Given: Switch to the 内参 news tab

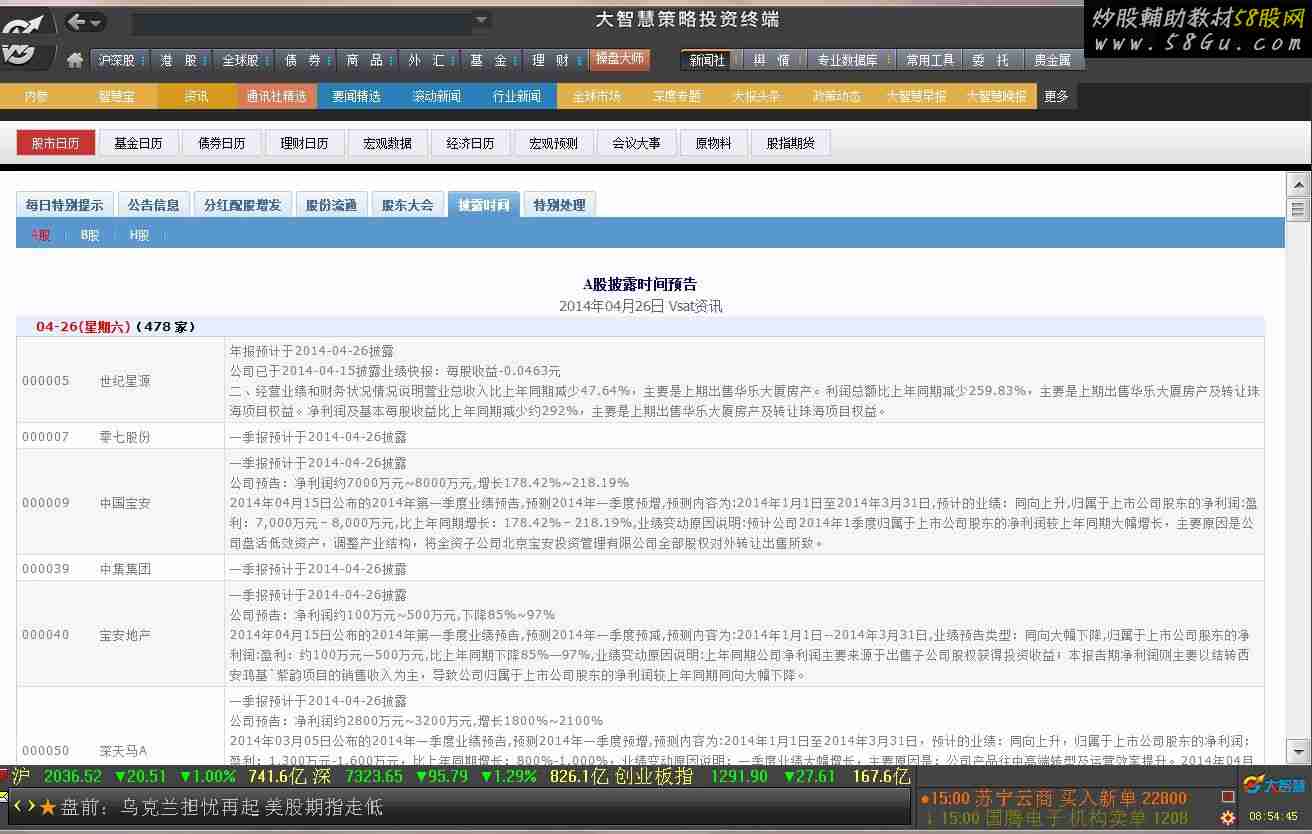Looking at the screenshot, I should [37, 96].
